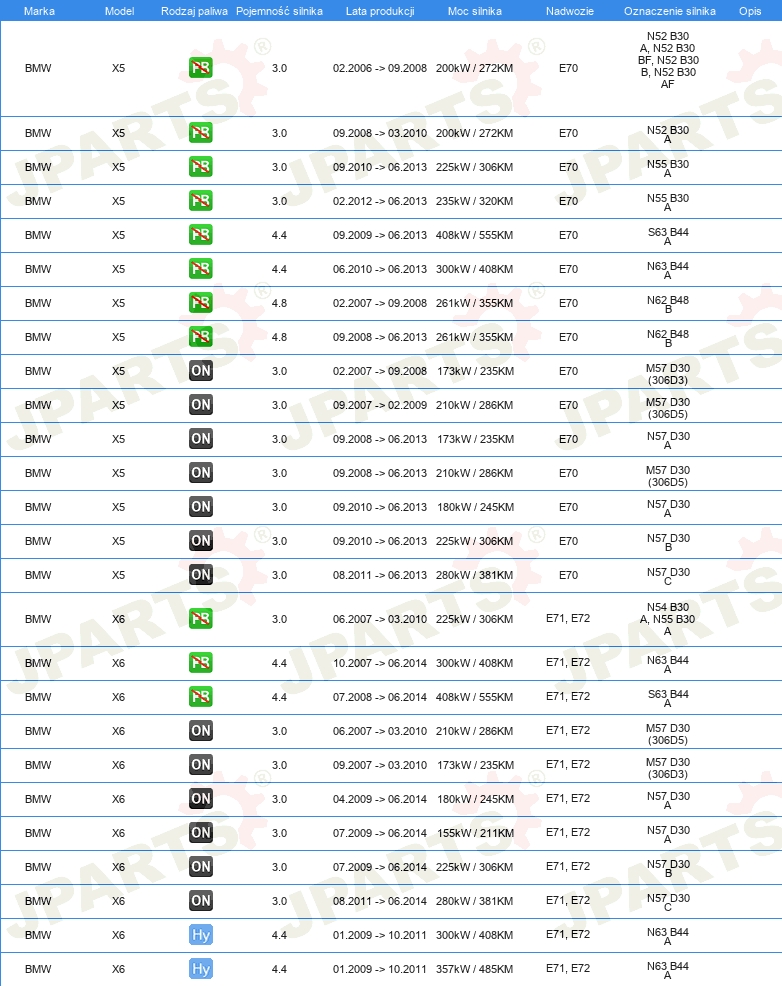The image size is (782, 986).
Task: Click the Lata produkcji column header
Action: pyautogui.click(x=380, y=11)
